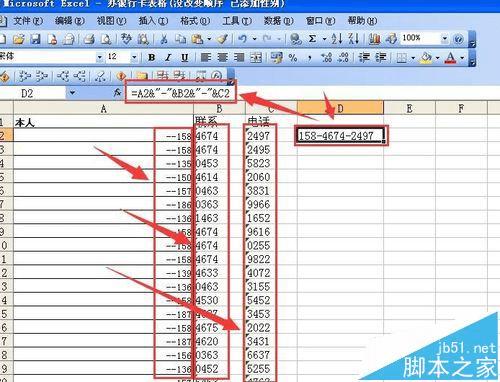Open the 插入(I) menu
The height and width of the screenshot is (382, 500).
point(153,21)
